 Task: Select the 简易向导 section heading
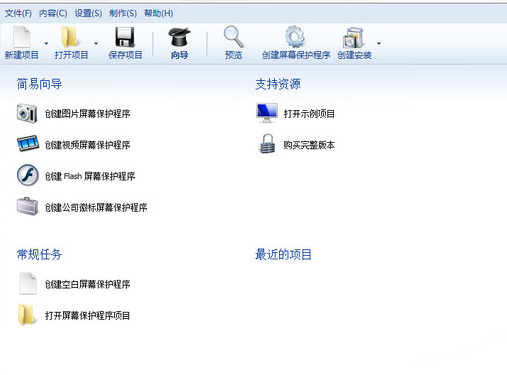click(x=39, y=84)
